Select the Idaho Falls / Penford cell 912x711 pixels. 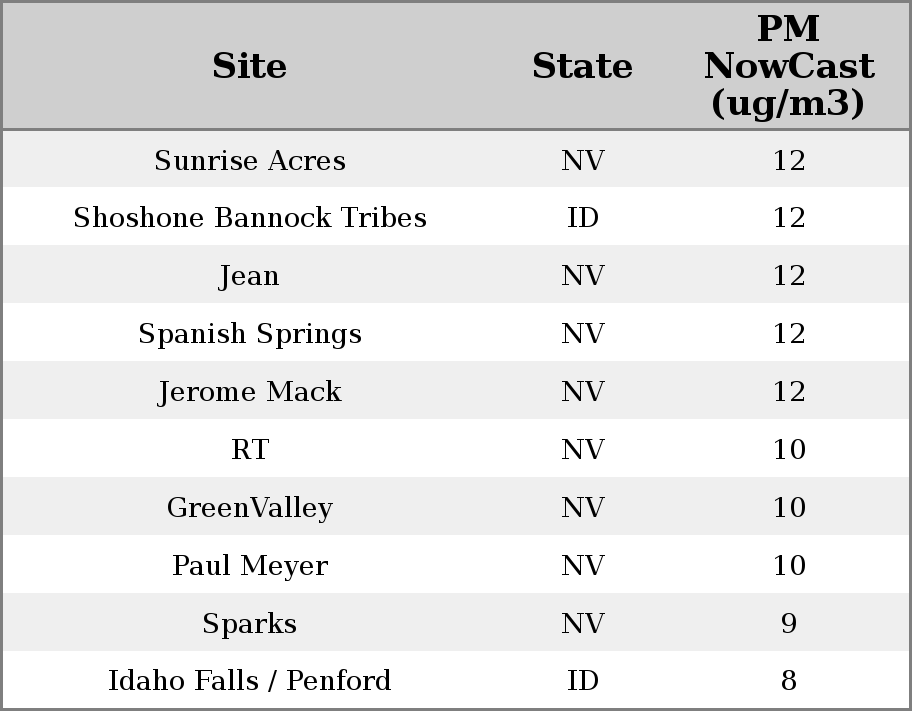(x=250, y=681)
